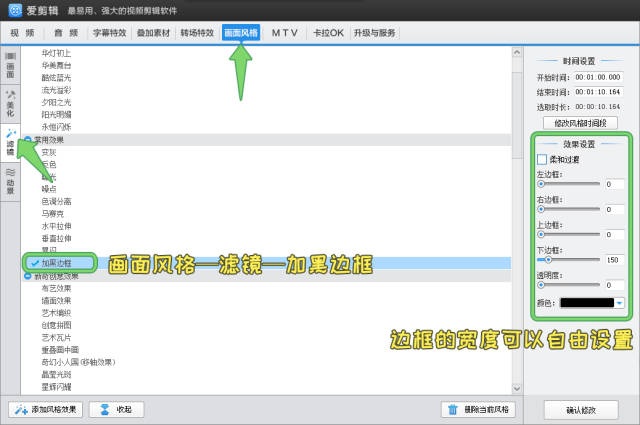
Task: Click the list scrollbar down arrow
Action: coord(517,388)
